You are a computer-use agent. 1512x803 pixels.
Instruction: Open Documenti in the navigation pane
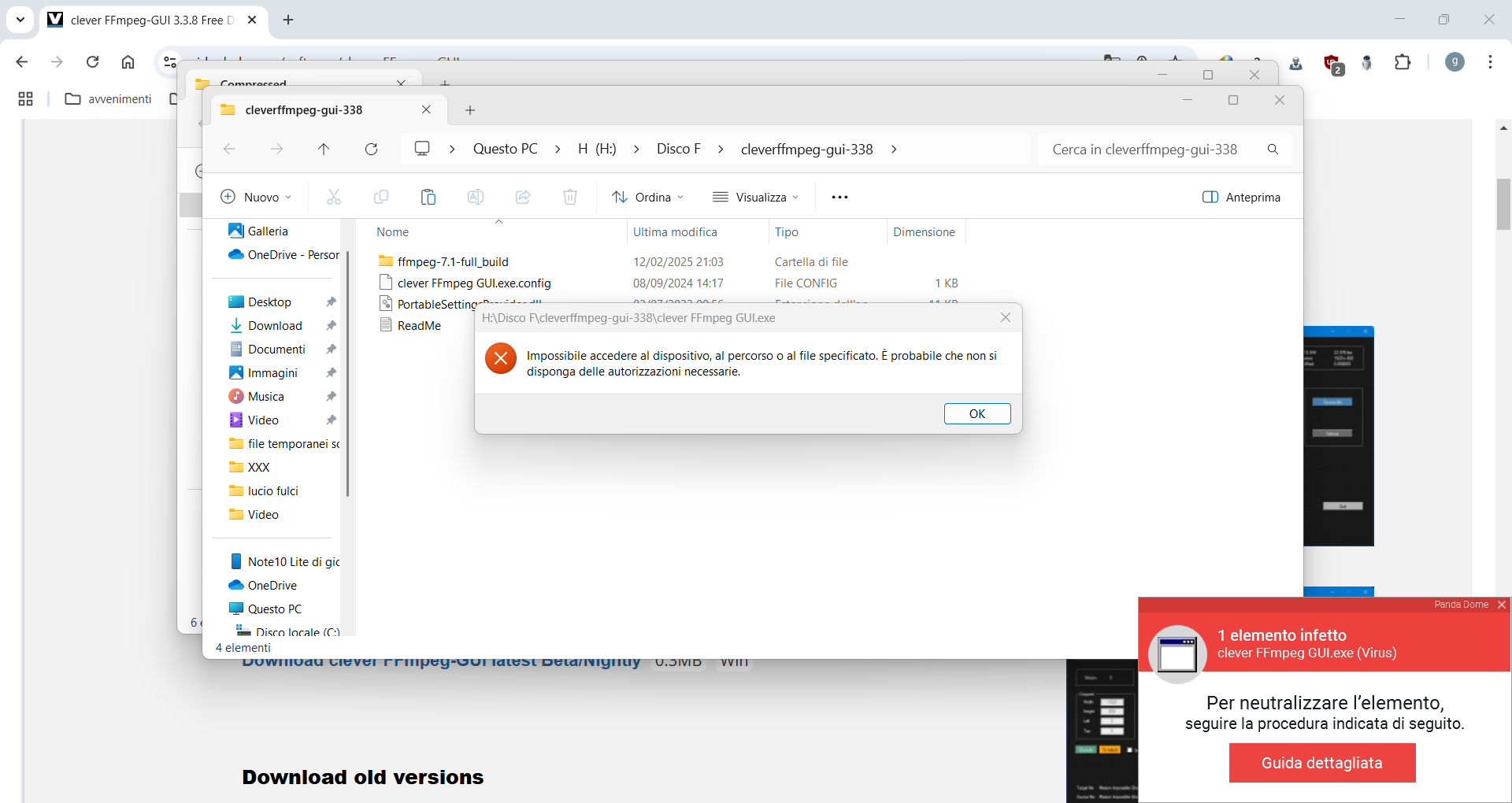click(276, 350)
